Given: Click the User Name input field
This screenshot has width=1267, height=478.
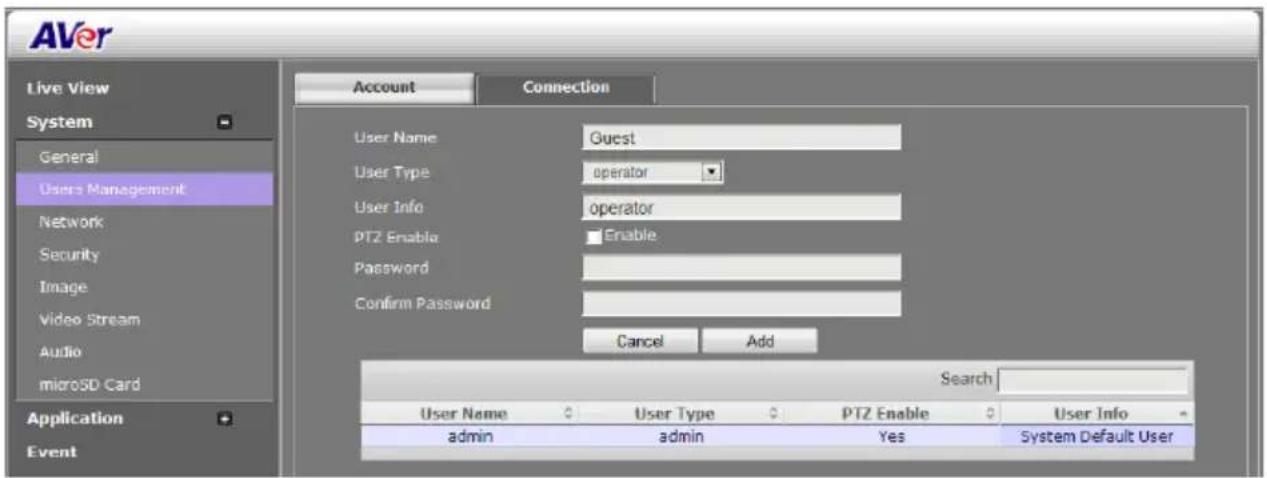Looking at the screenshot, I should (x=741, y=139).
